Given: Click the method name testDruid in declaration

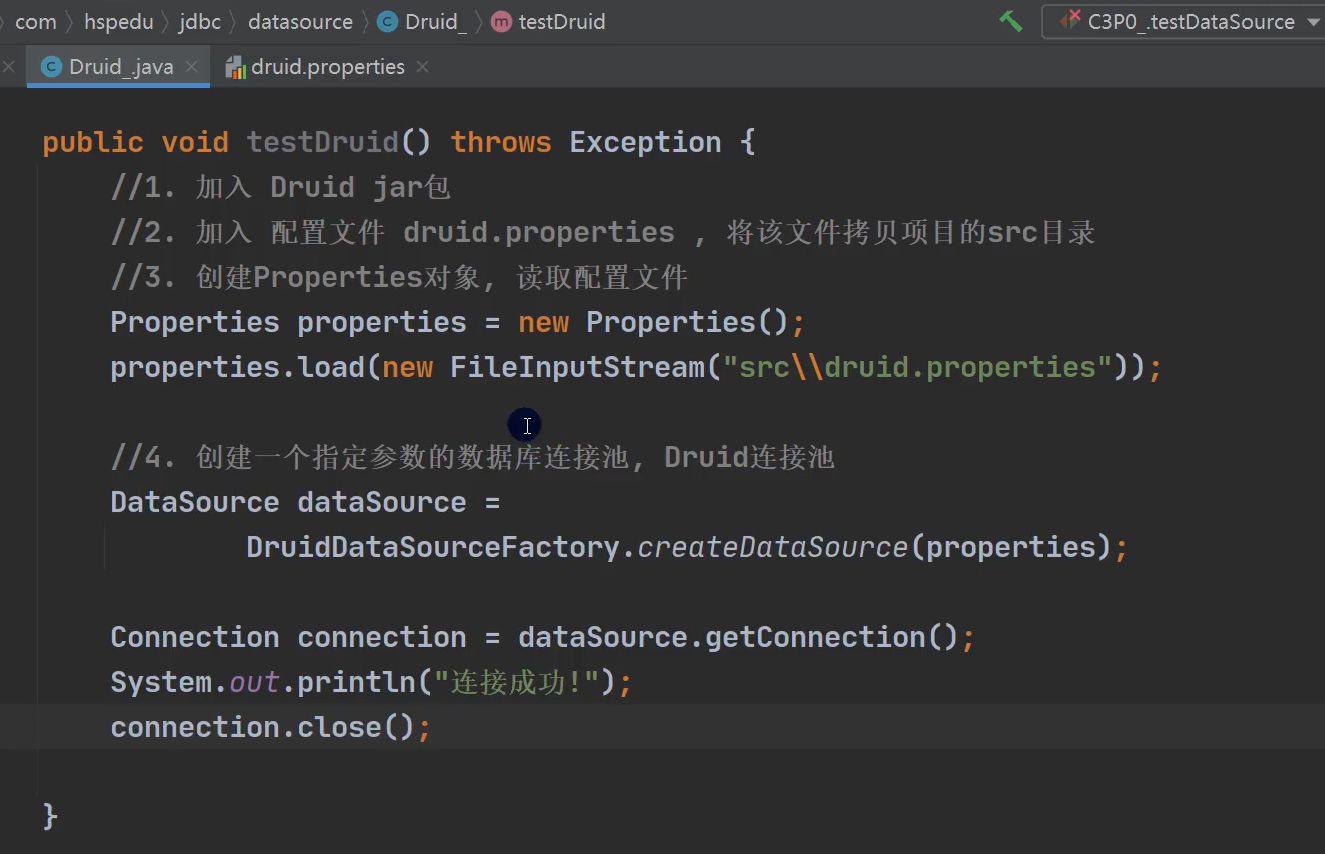Looking at the screenshot, I should pos(322,142).
